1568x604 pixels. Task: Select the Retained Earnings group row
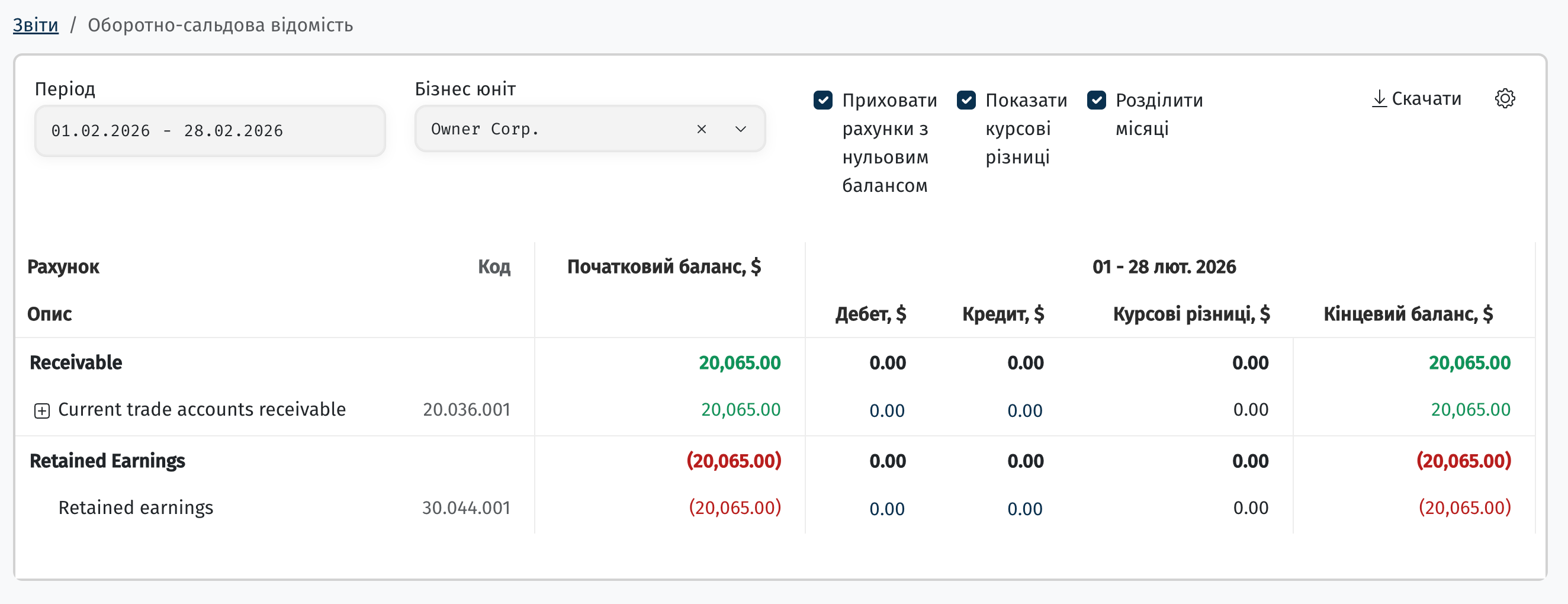point(775,461)
